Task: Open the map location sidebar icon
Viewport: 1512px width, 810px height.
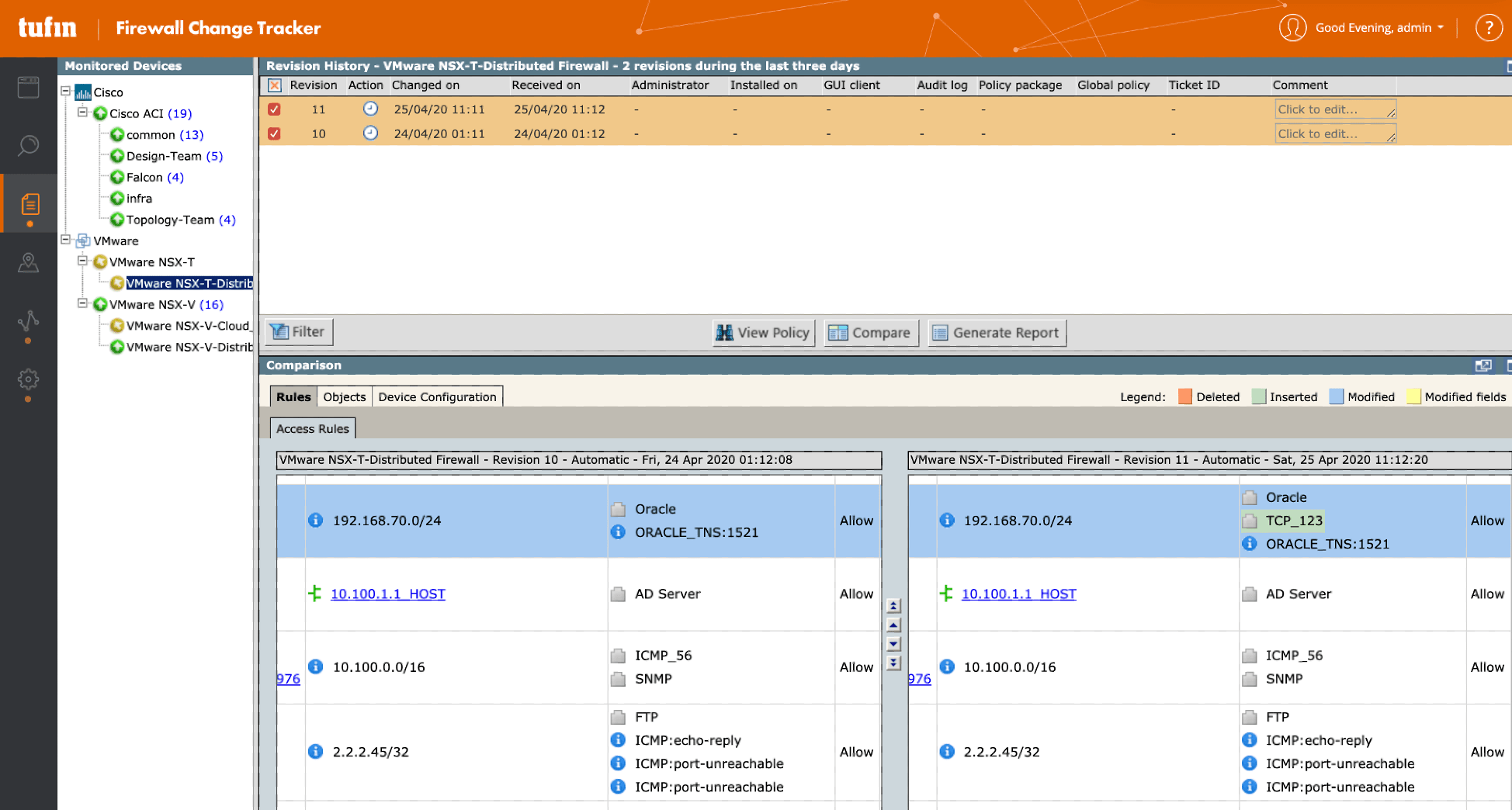Action: click(x=29, y=263)
